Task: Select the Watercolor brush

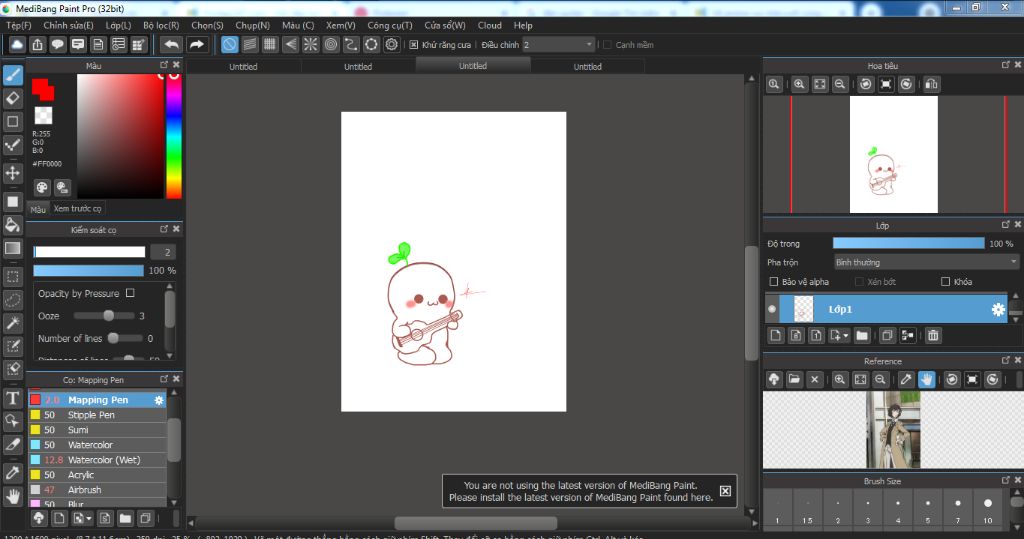Action: [x=90, y=445]
